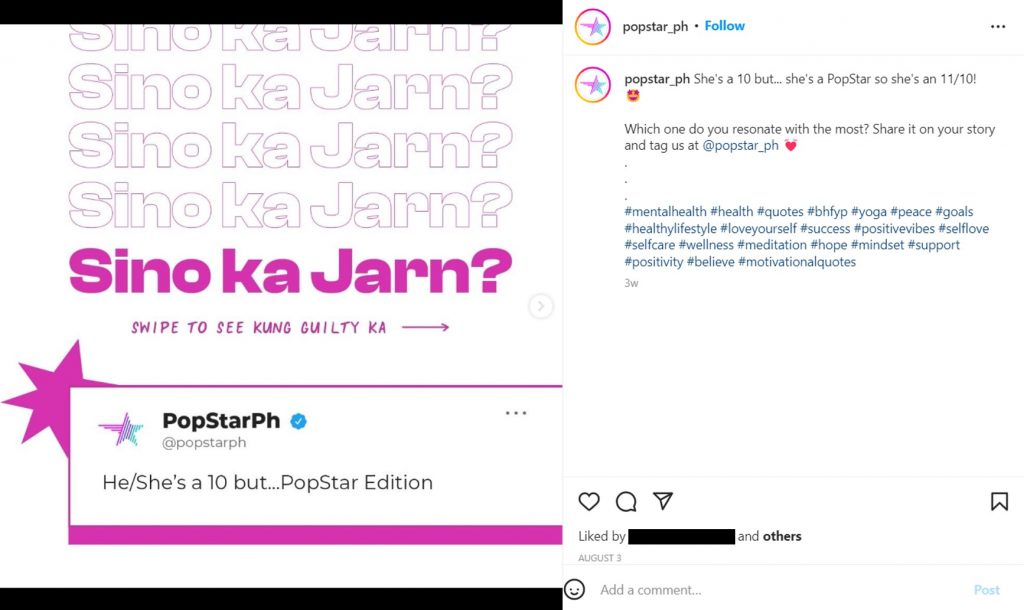The height and width of the screenshot is (610, 1024).
Task: Open the #mentalhealth hashtag
Action: 665,212
